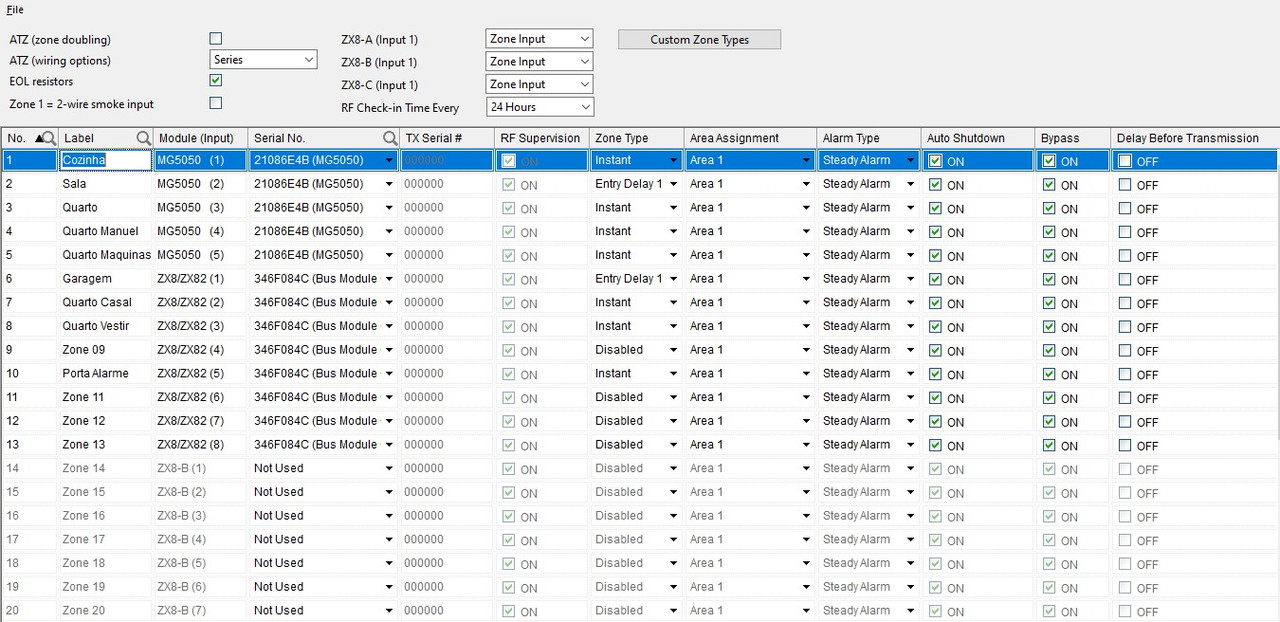Open Zone Type dropdown for Sala row
Viewport: 1280px width, 622px height.
[x=673, y=184]
